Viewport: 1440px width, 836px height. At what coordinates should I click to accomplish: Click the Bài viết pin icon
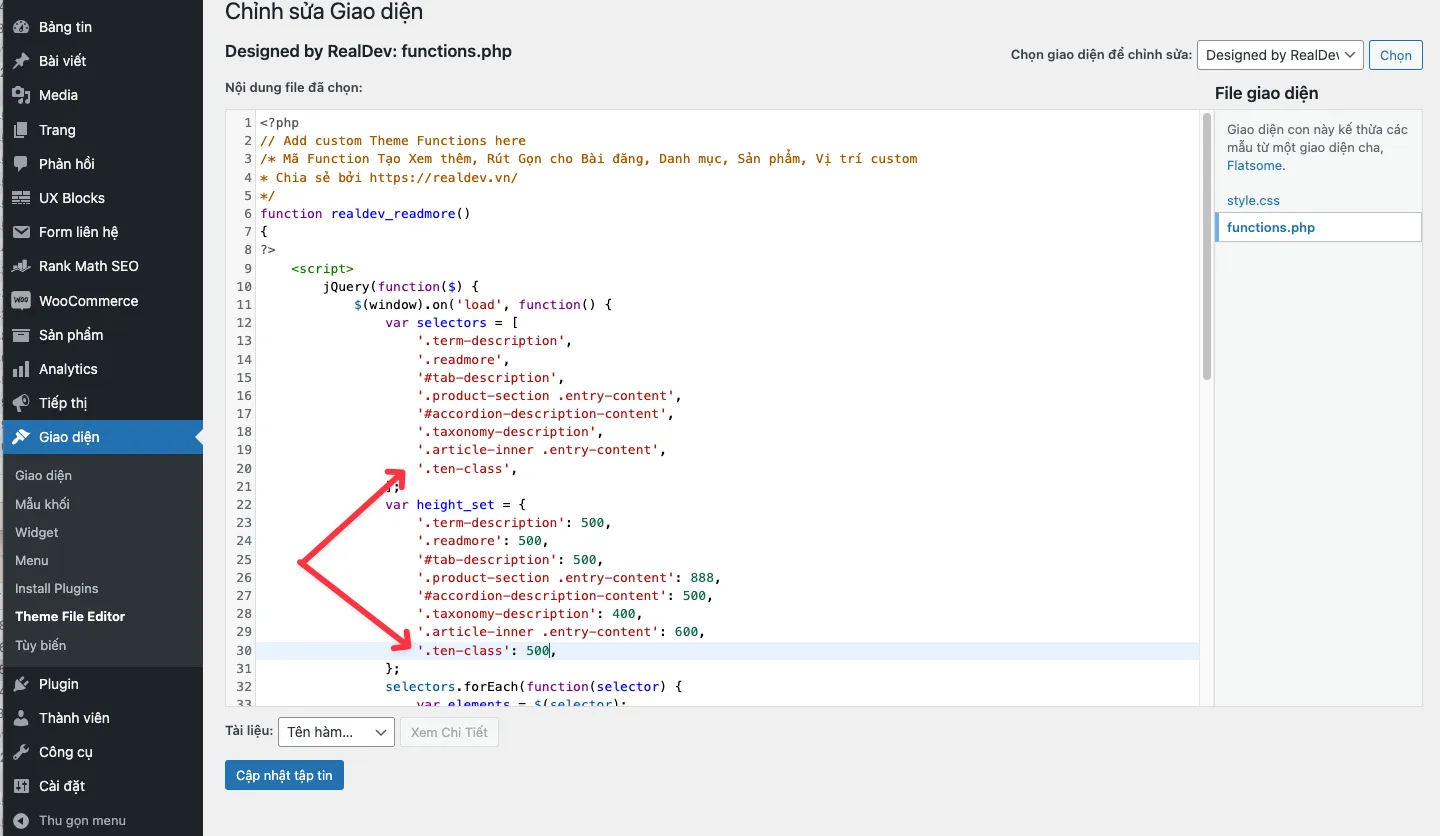tap(21, 61)
